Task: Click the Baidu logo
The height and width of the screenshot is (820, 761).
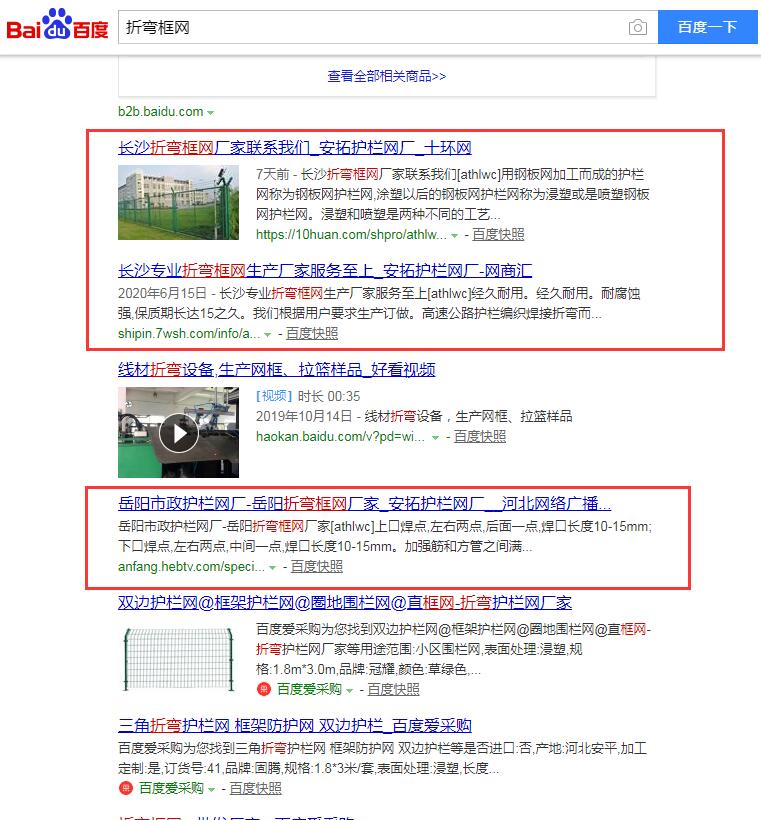Action: click(58, 25)
